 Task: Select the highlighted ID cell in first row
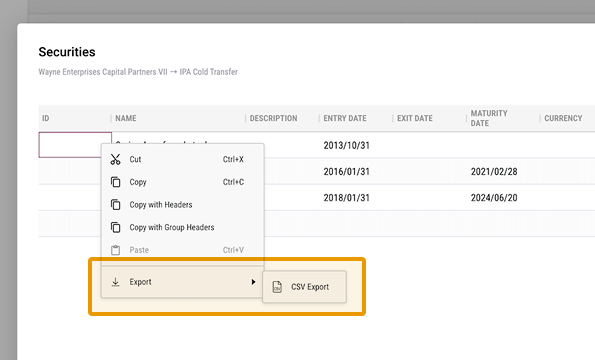tap(75, 145)
